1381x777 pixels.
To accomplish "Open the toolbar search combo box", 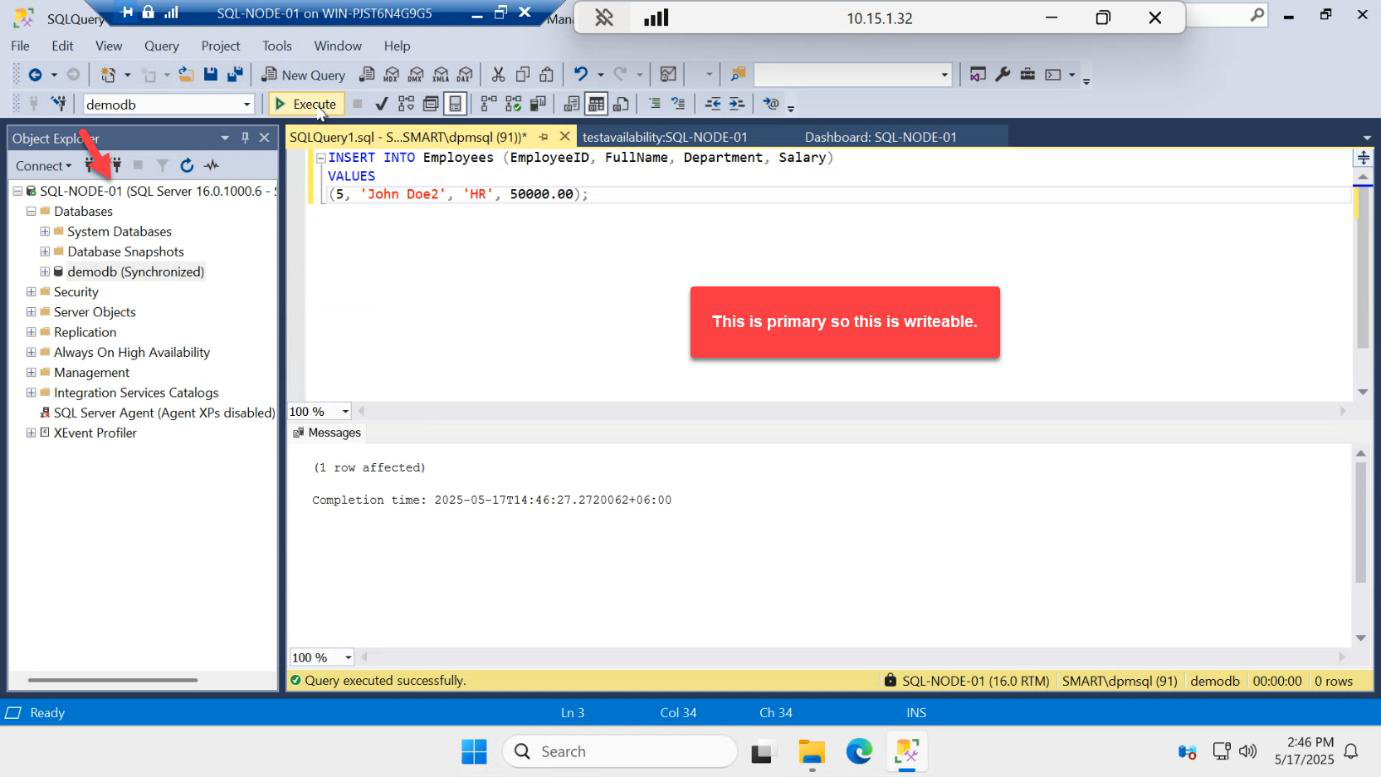I will [852, 75].
